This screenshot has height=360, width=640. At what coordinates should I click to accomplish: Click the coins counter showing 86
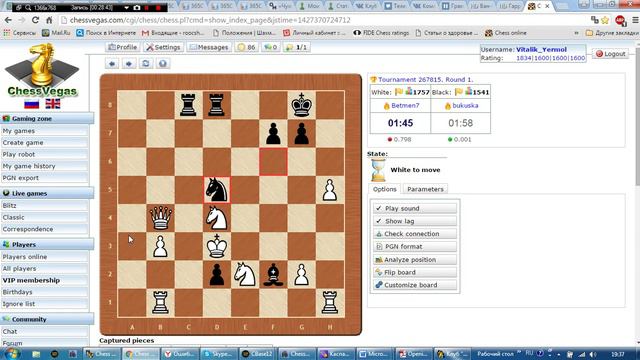pos(247,47)
